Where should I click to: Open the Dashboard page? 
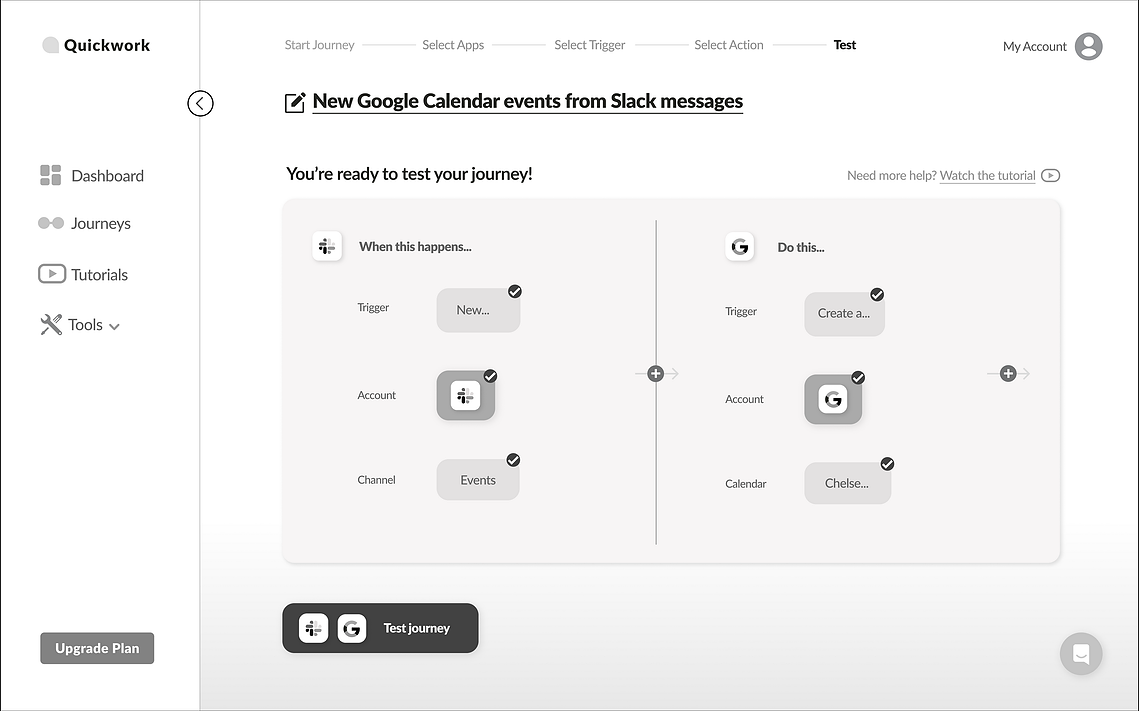92,176
